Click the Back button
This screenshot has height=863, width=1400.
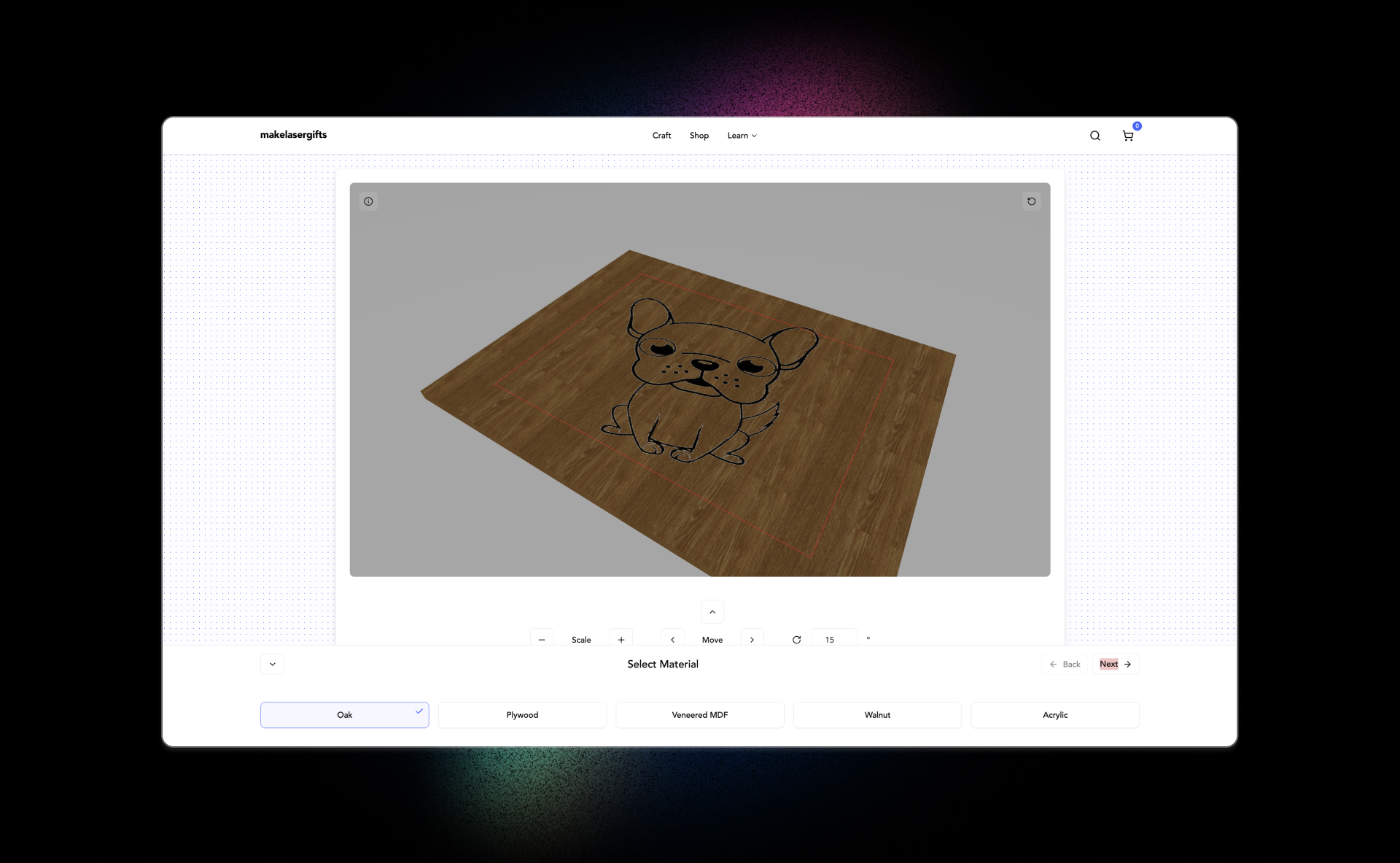coord(1065,664)
